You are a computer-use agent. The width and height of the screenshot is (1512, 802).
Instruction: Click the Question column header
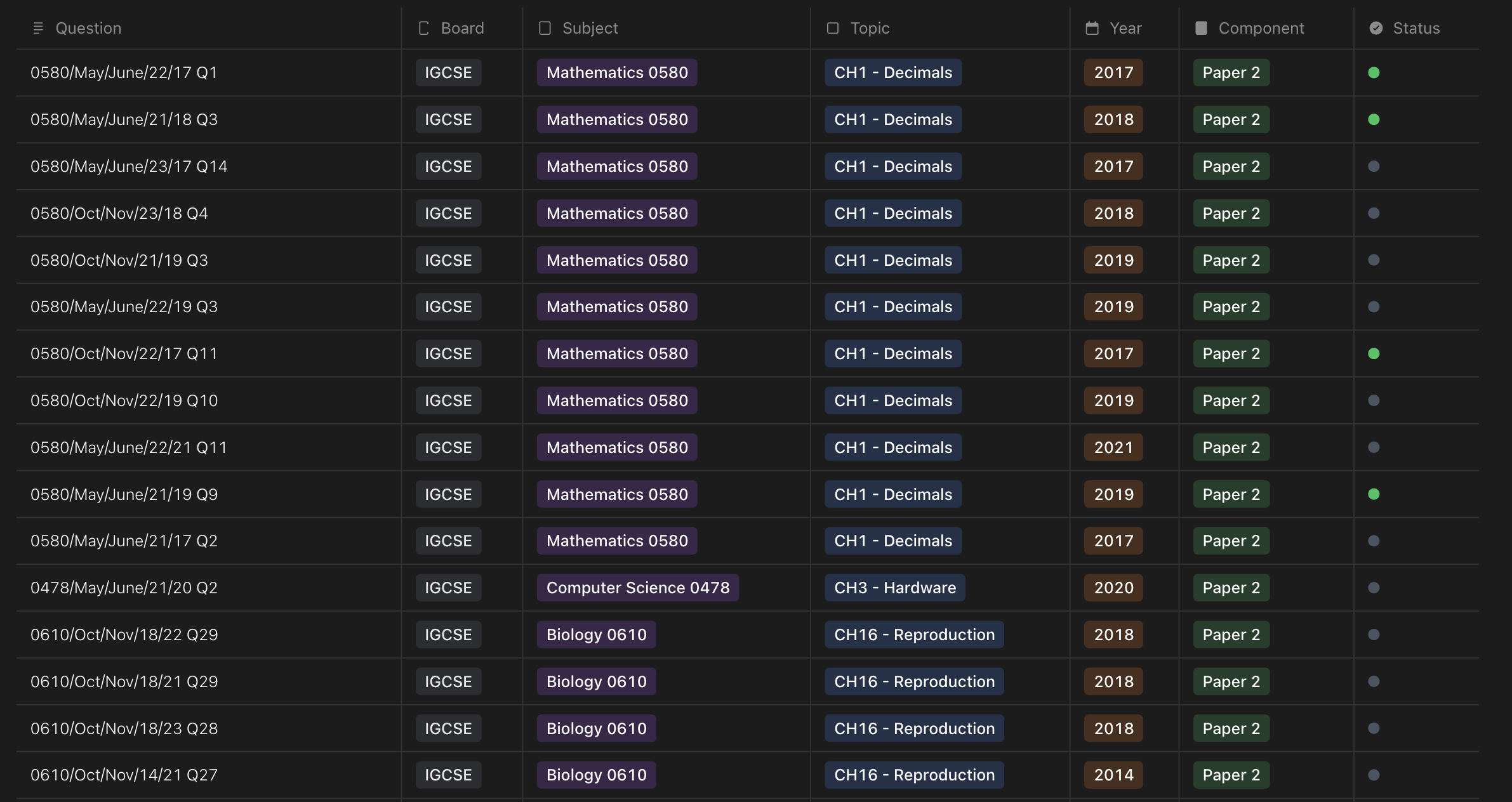tap(88, 28)
